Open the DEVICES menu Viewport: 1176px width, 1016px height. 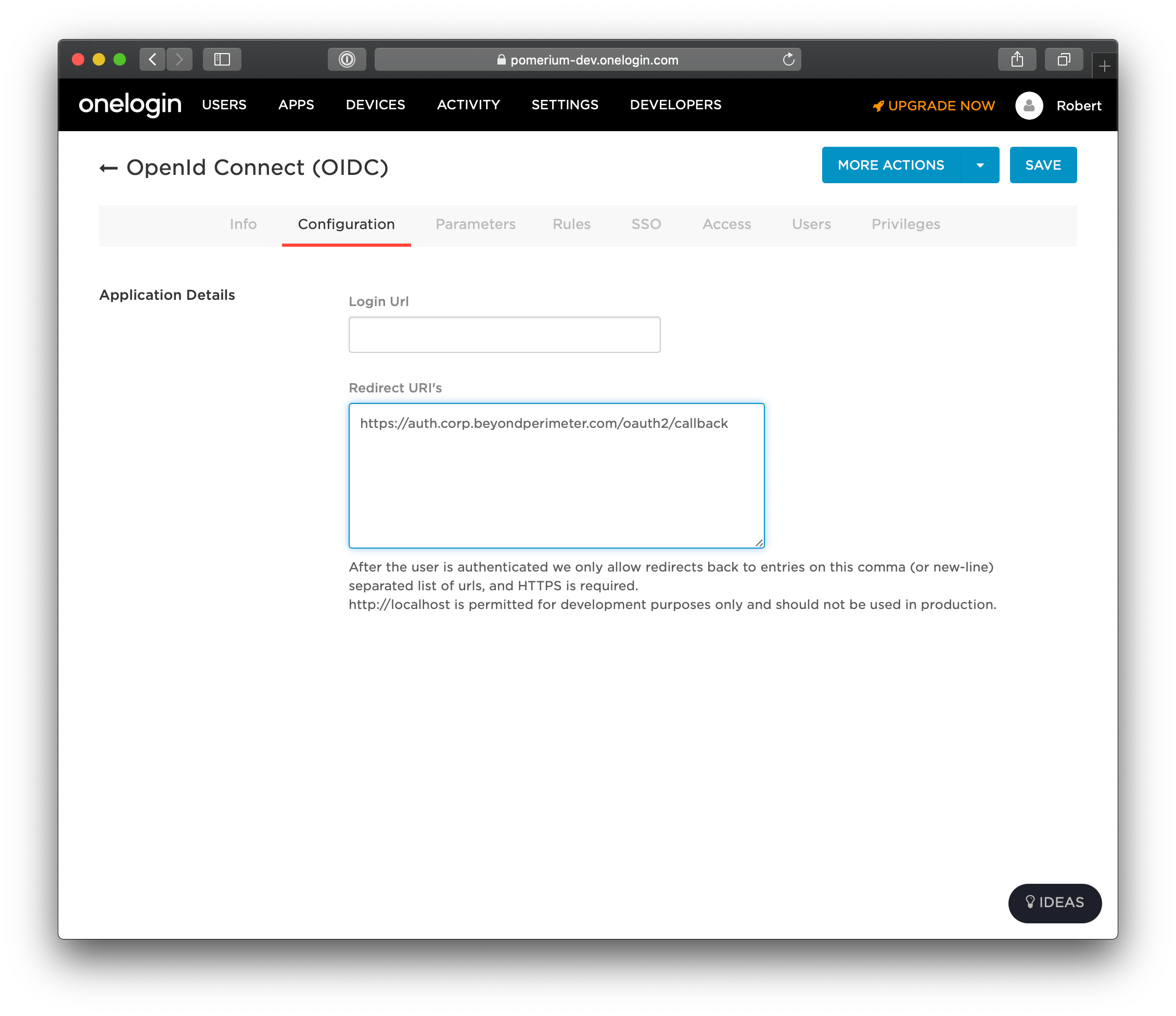pos(375,105)
